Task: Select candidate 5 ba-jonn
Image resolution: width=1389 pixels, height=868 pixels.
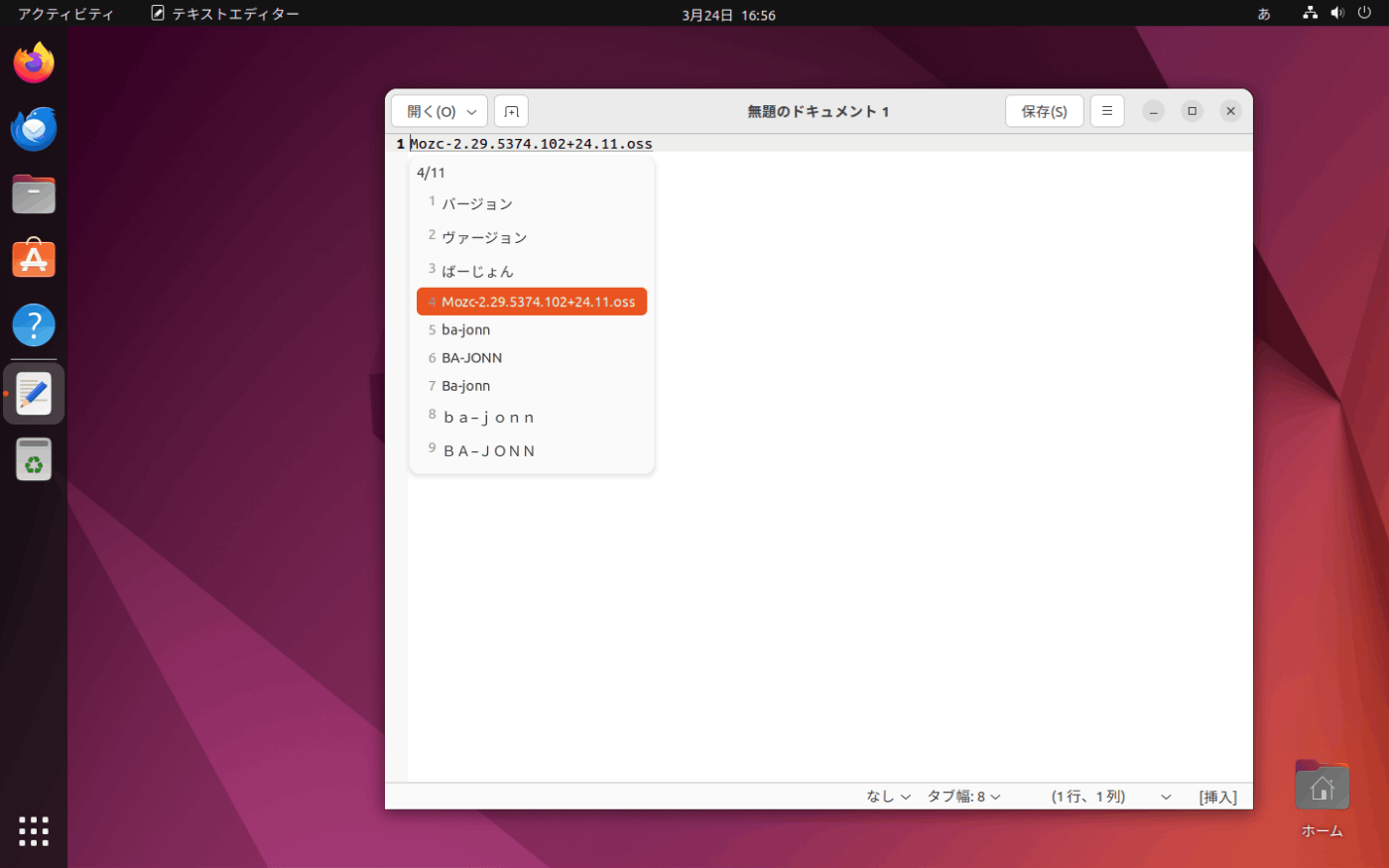Action: coord(532,329)
